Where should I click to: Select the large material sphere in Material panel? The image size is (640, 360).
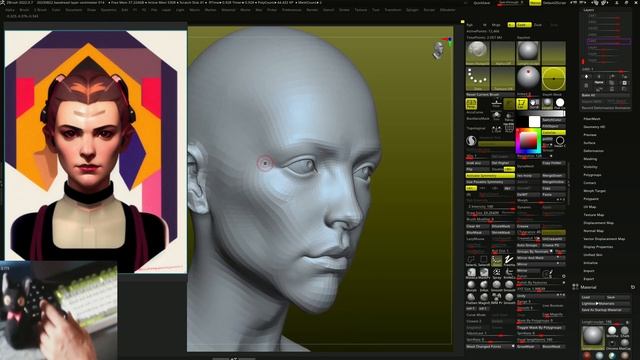click(x=593, y=337)
